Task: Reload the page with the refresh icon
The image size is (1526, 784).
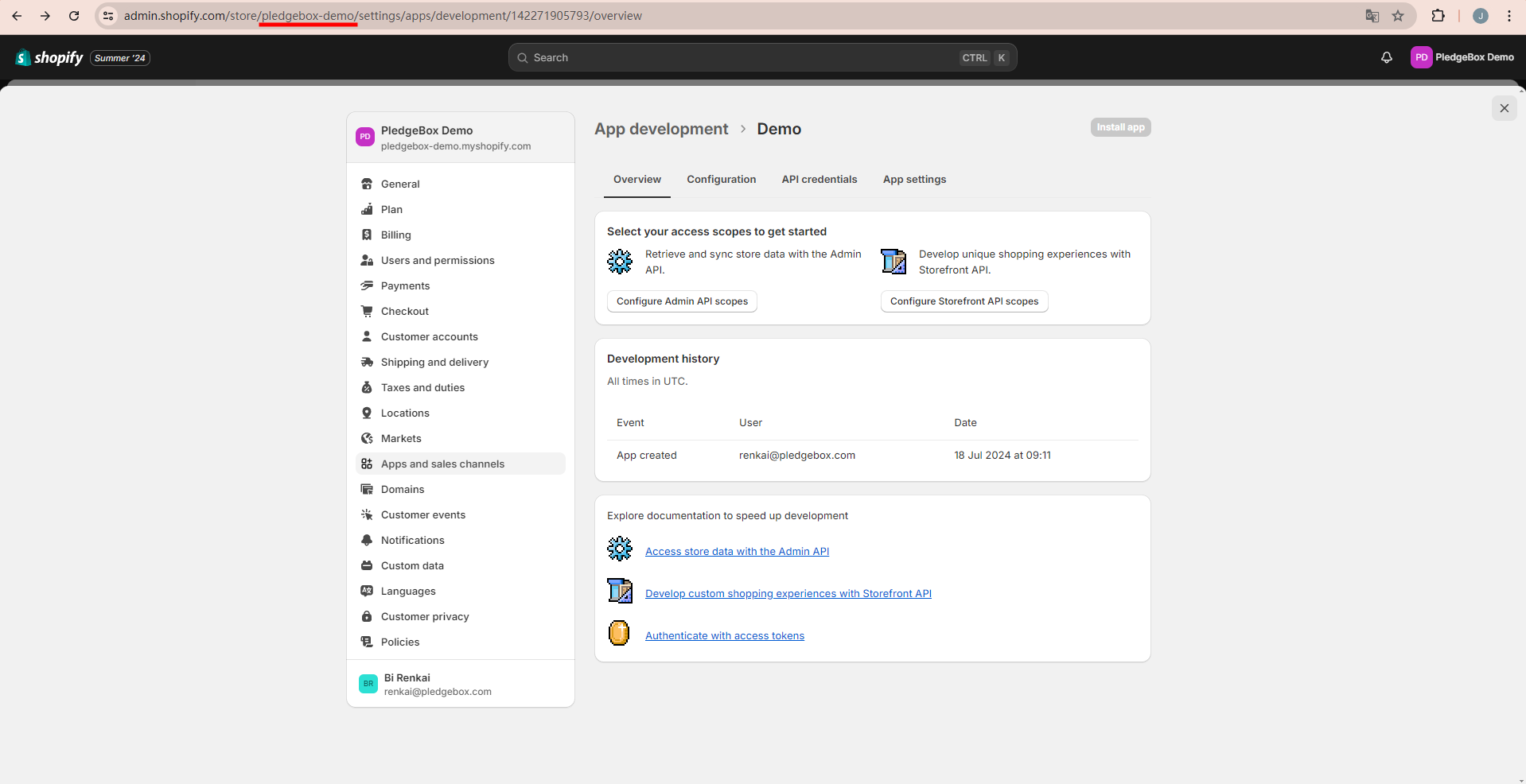Action: point(74,16)
